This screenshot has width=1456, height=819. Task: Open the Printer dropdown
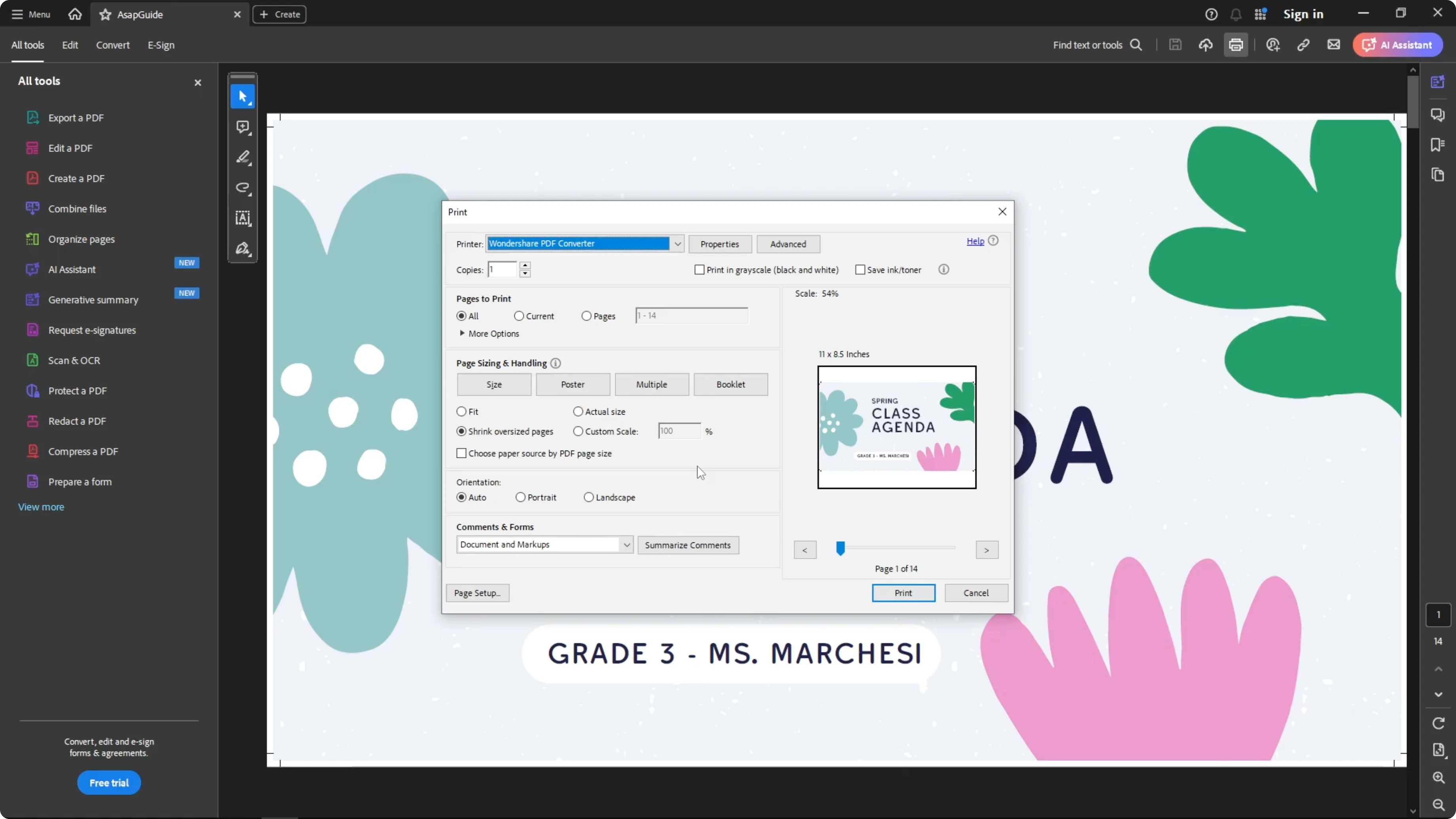677,244
